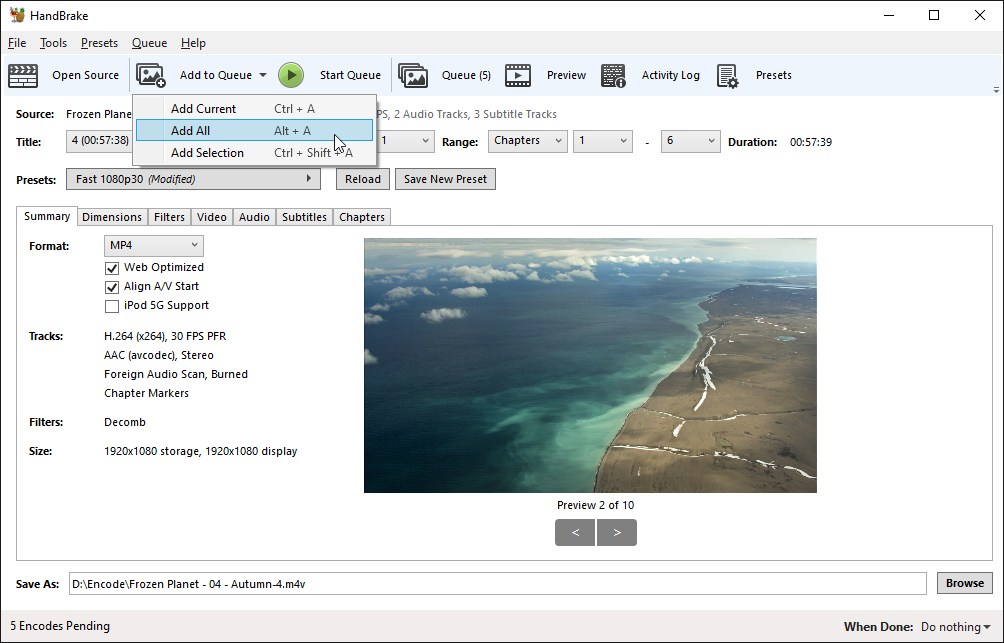
Task: Click the Preview film strip icon
Action: click(518, 76)
